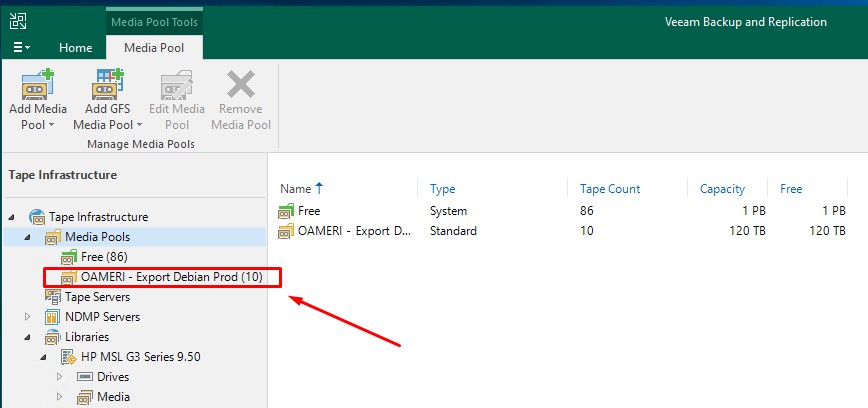Click the Add Media Pool ribbon icon
The height and width of the screenshot is (408, 868).
(x=37, y=84)
